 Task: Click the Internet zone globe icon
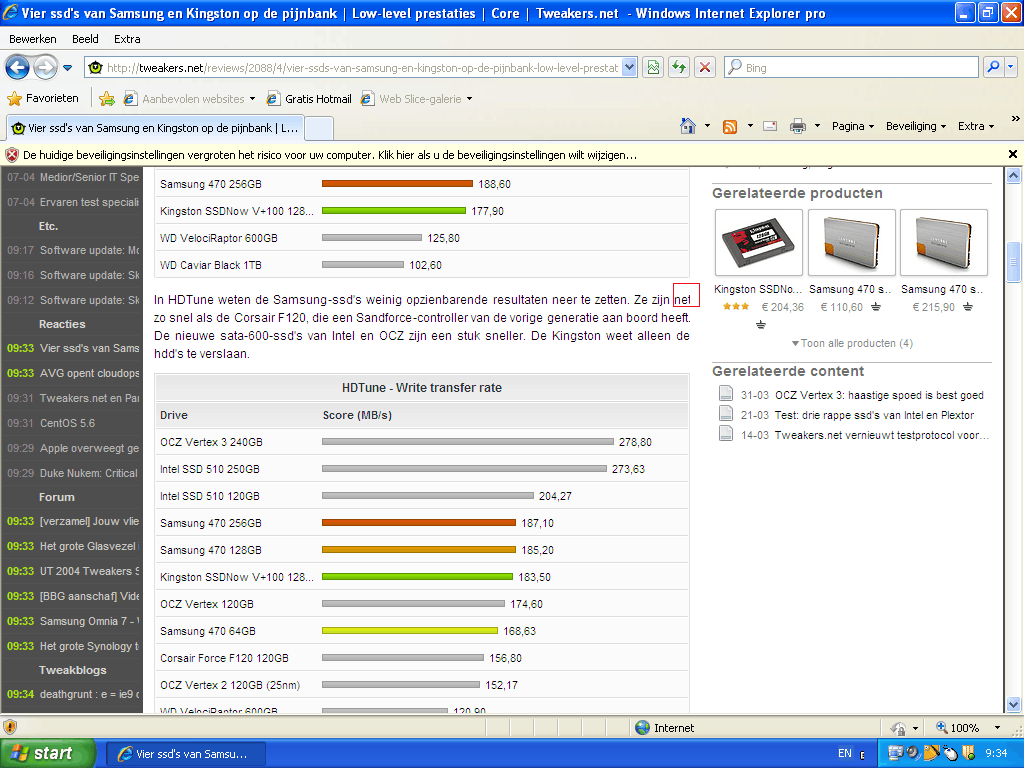click(x=643, y=728)
